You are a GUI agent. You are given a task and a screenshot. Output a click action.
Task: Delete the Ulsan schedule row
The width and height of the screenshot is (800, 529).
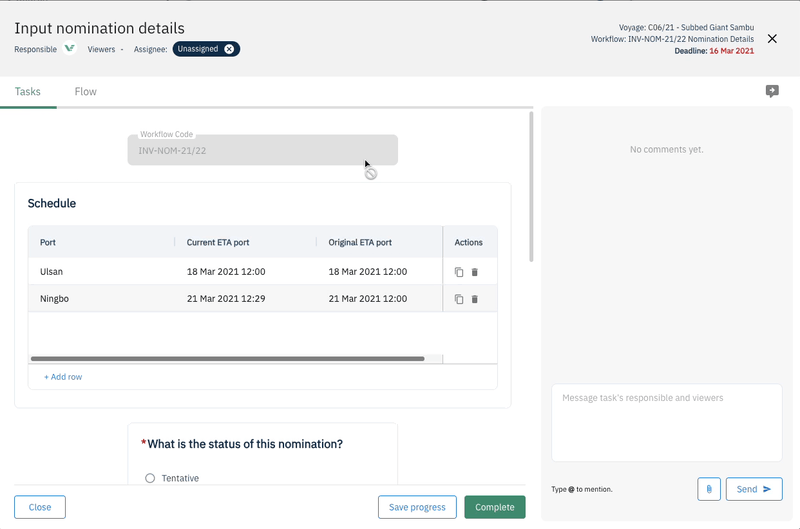[x=475, y=272]
